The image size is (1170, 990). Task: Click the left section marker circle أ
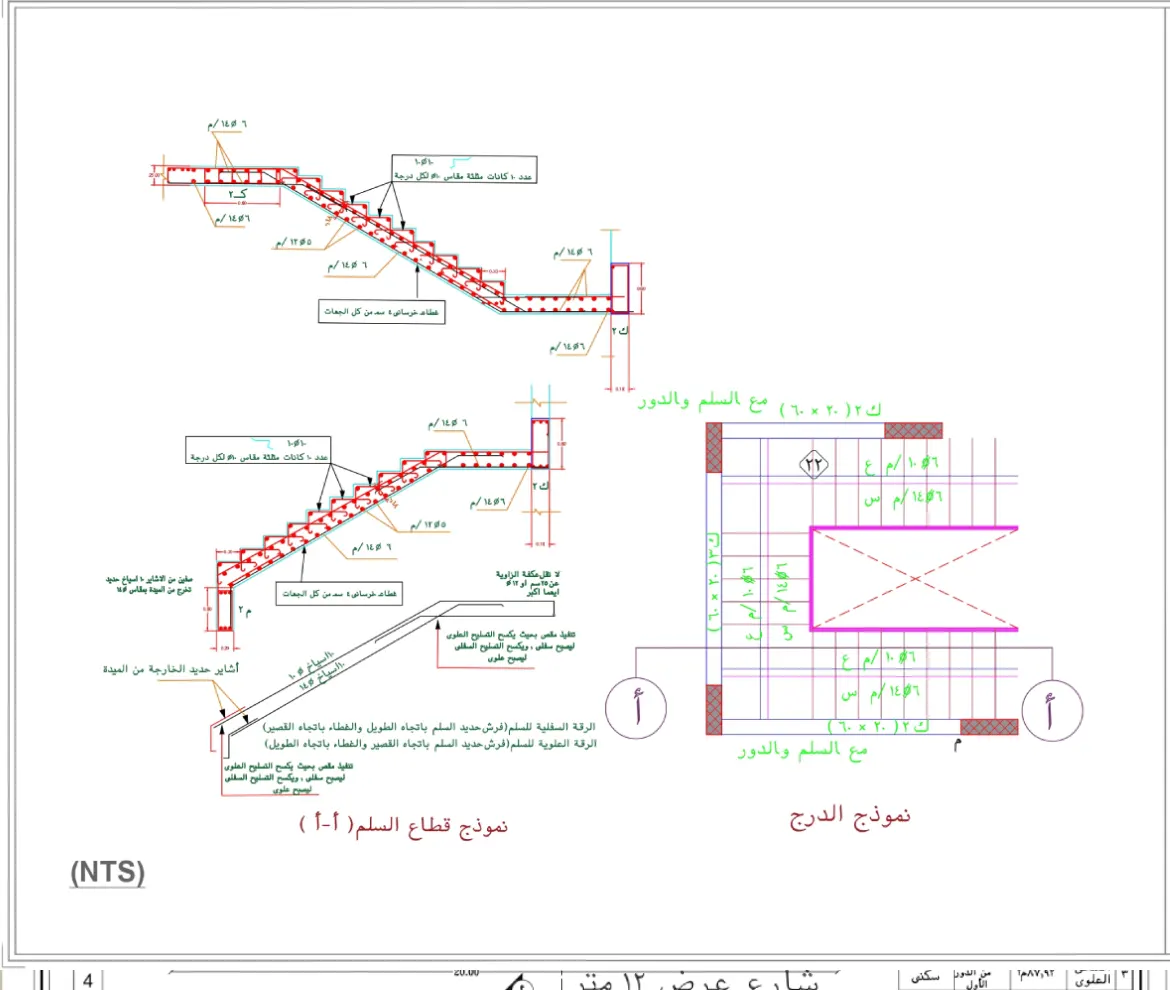[x=636, y=708]
